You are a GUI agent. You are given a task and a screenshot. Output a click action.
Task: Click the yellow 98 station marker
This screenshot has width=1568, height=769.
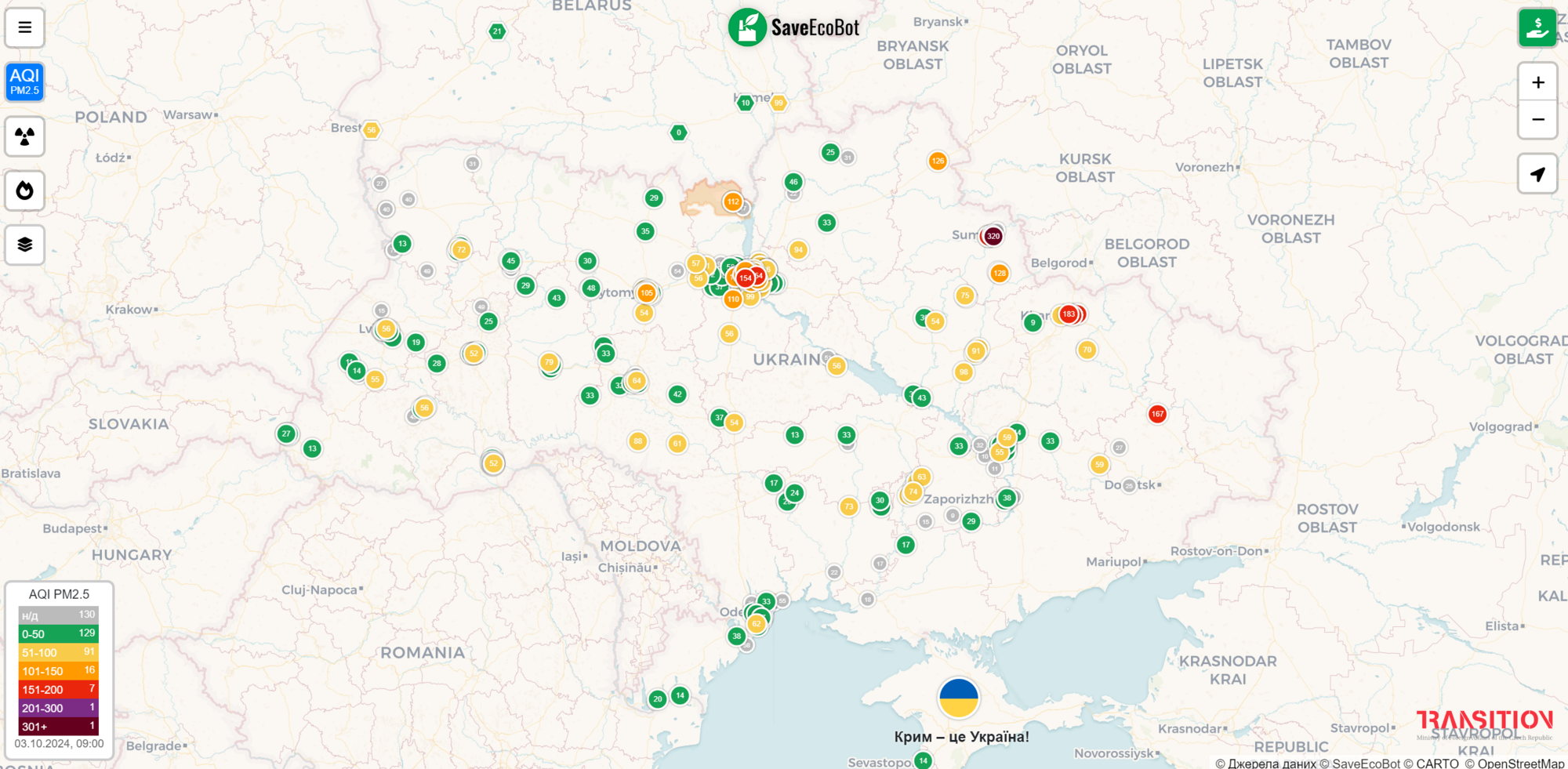point(964,372)
